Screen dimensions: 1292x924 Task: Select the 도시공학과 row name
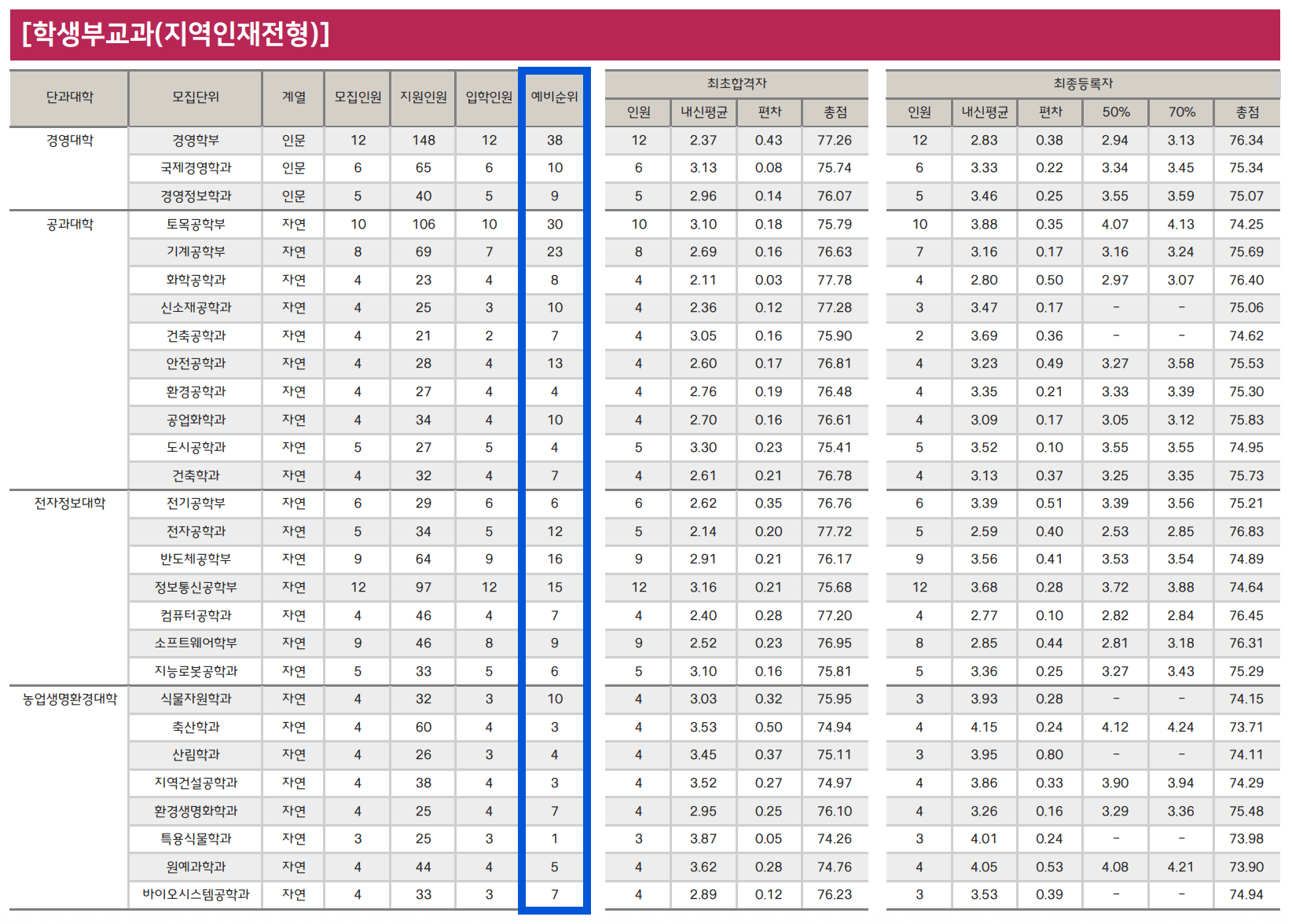pyautogui.click(x=196, y=448)
